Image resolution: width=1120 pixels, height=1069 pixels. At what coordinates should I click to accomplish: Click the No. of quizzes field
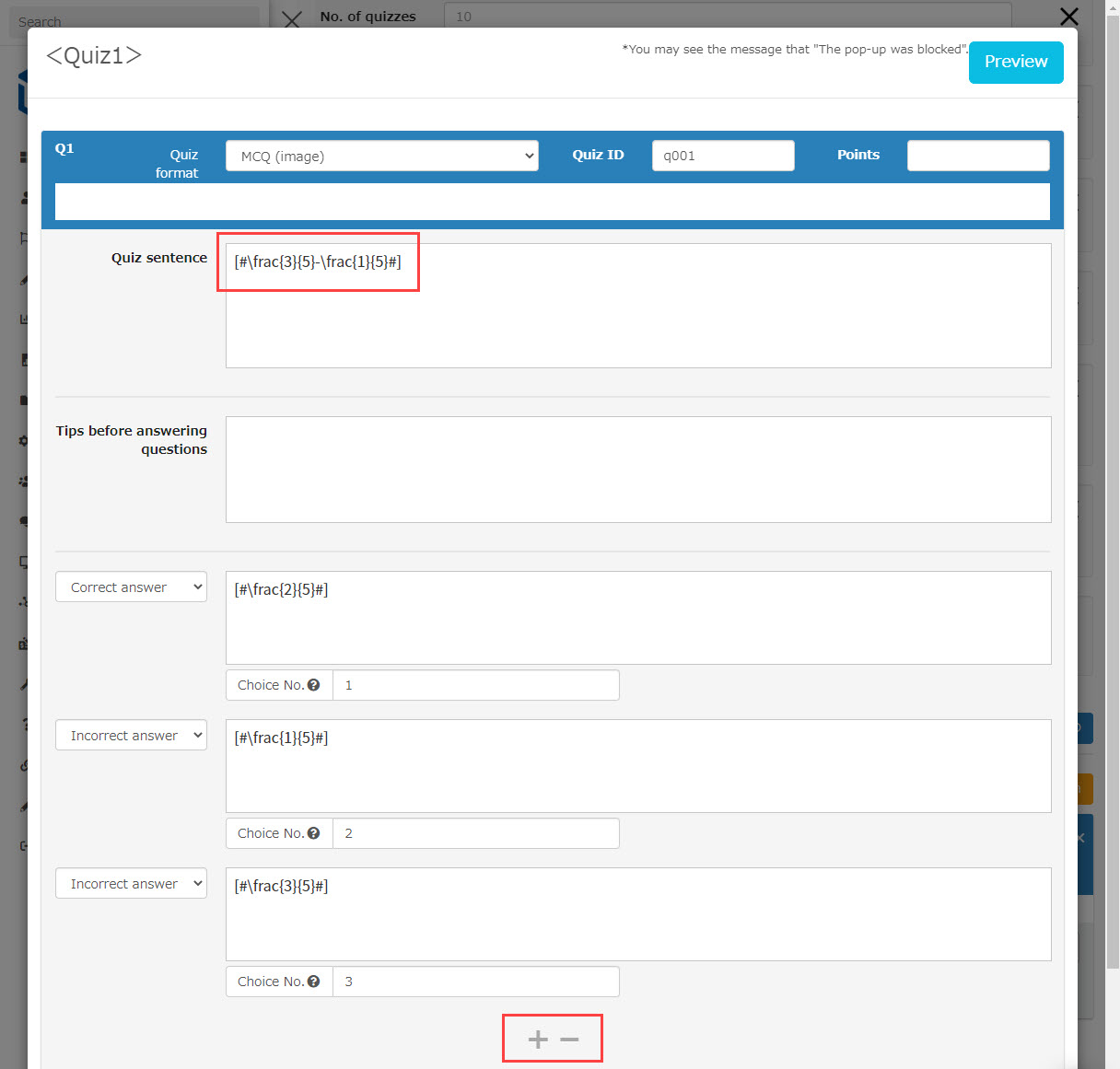(727, 17)
